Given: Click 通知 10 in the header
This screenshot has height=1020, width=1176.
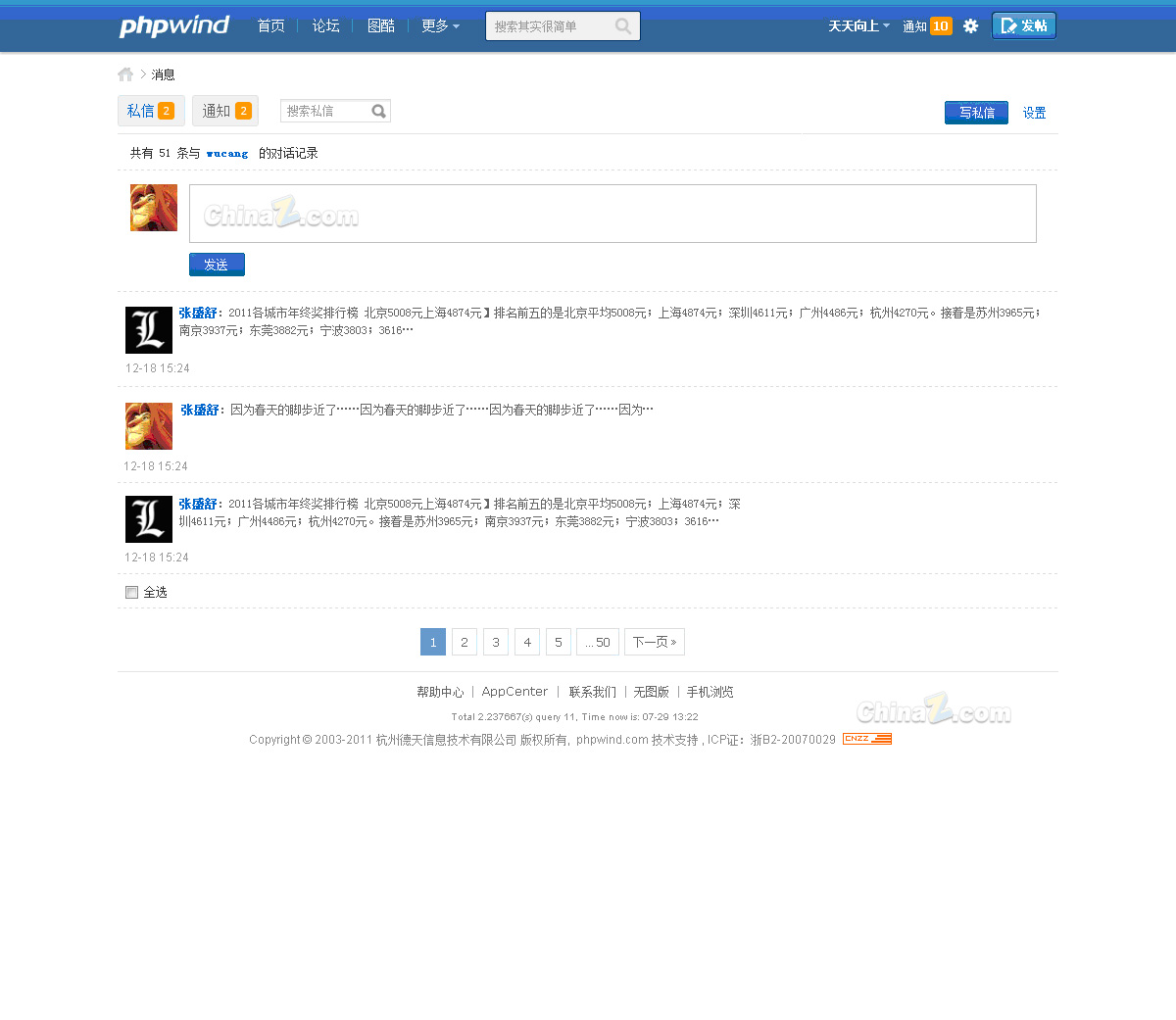Looking at the screenshot, I should [x=927, y=26].
